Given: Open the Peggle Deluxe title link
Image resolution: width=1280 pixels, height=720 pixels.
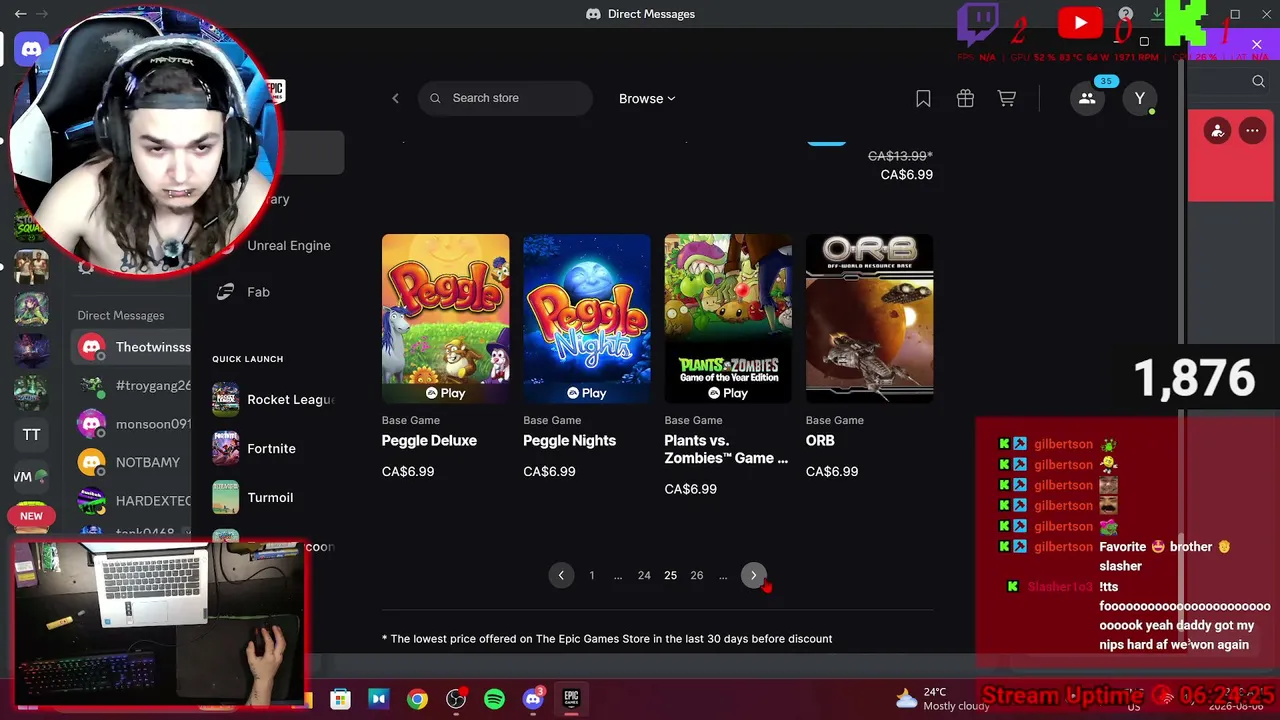Looking at the screenshot, I should pyautogui.click(x=429, y=441).
